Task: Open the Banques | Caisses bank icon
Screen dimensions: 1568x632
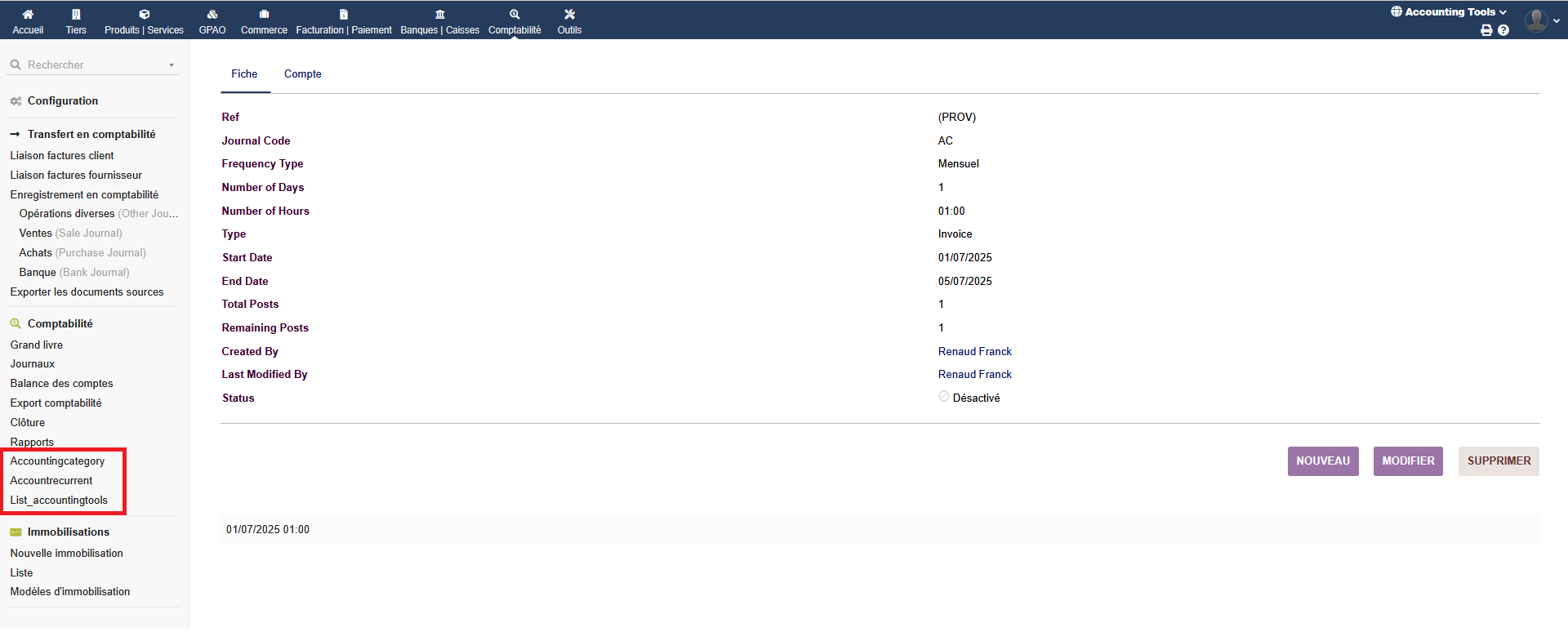Action: click(439, 14)
